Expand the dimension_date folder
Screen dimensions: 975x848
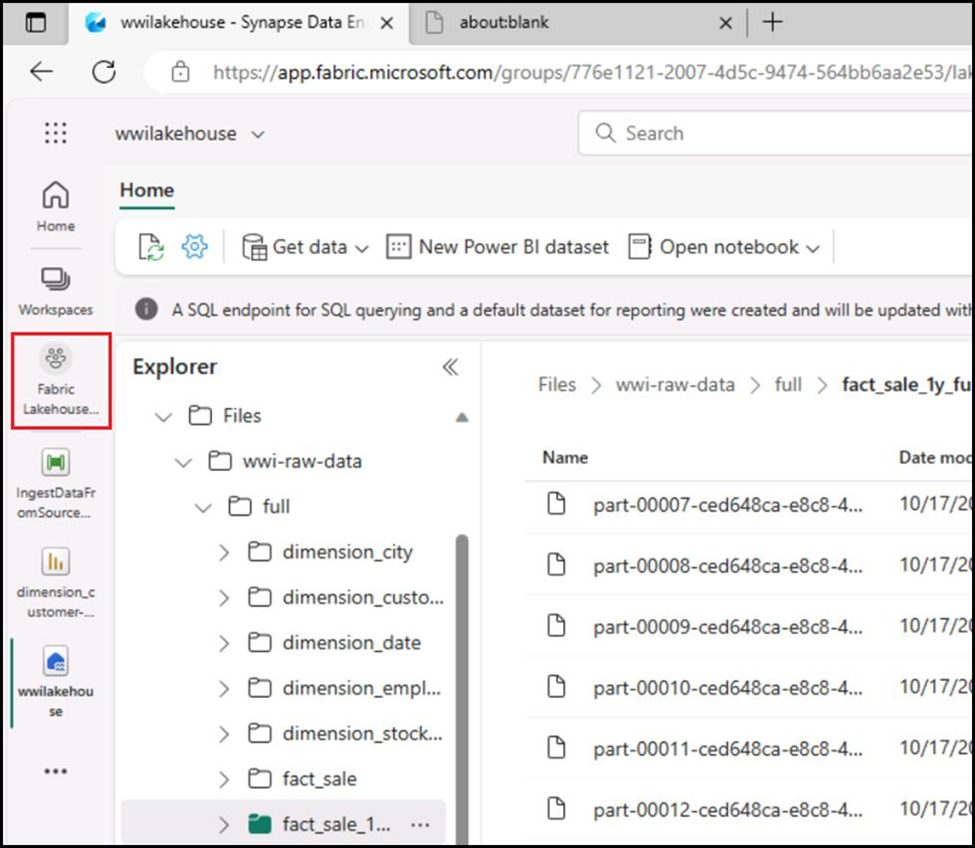coord(224,643)
